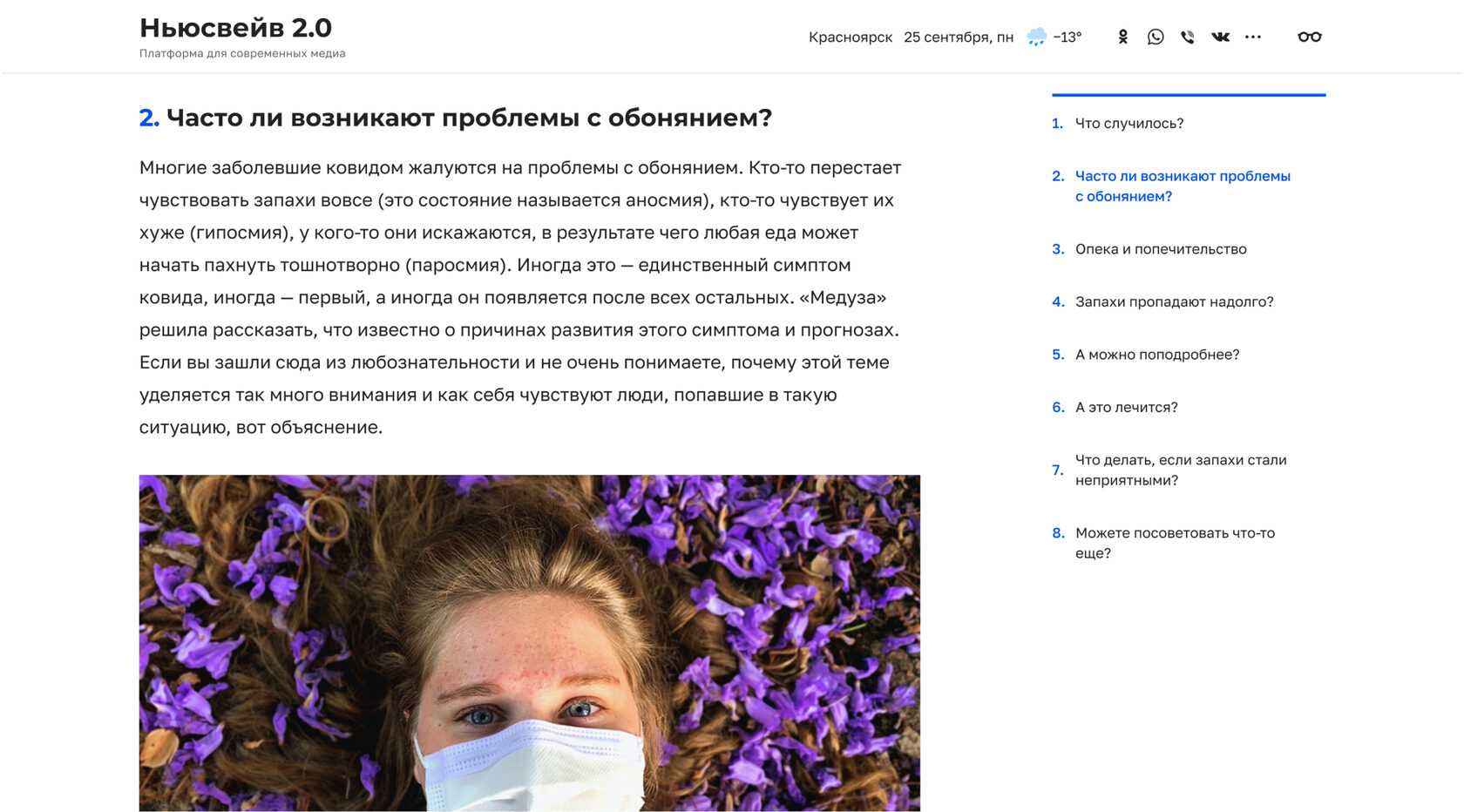The width and height of the screenshot is (1464, 812).
Task: Open the VK social icon
Action: pyautogui.click(x=1220, y=37)
